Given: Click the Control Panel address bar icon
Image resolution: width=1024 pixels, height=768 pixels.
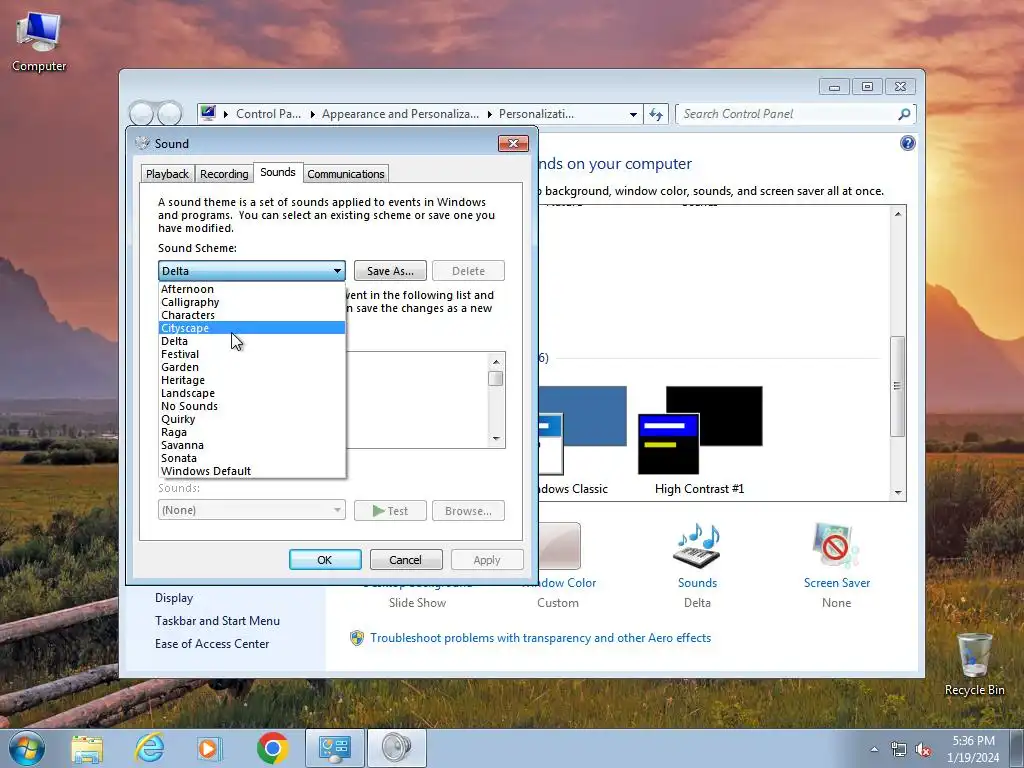Looking at the screenshot, I should (x=208, y=114).
